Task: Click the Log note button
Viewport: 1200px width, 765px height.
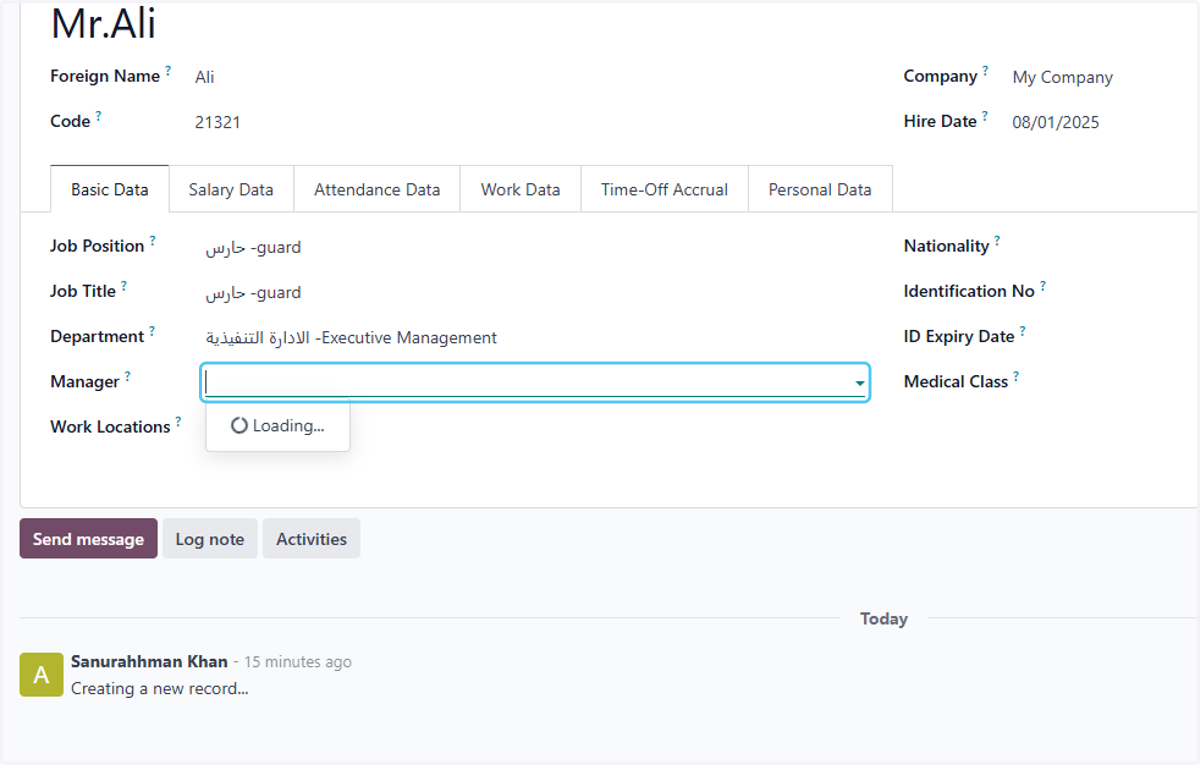Action: 210,539
